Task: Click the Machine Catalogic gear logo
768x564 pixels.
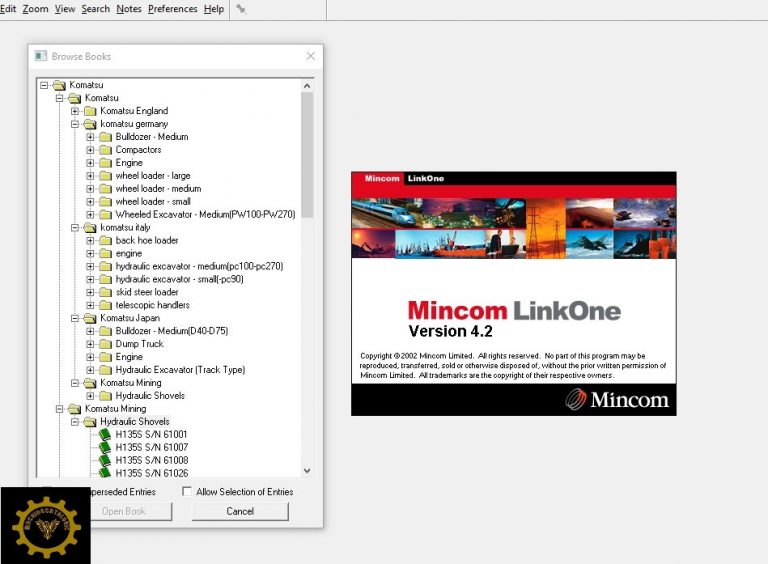Action: [45, 525]
